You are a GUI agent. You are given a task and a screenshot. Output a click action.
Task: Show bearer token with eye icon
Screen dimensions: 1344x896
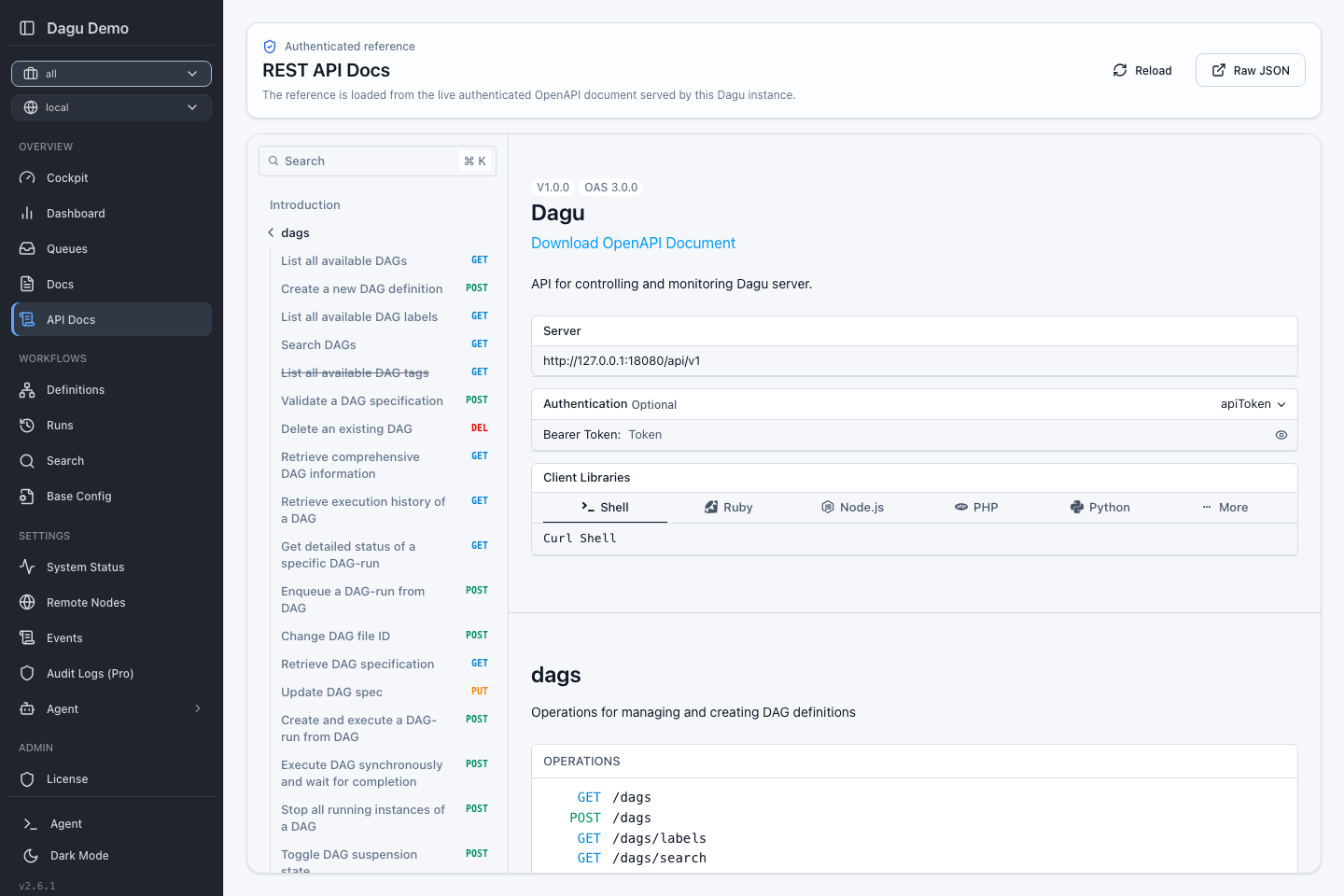pos(1281,435)
